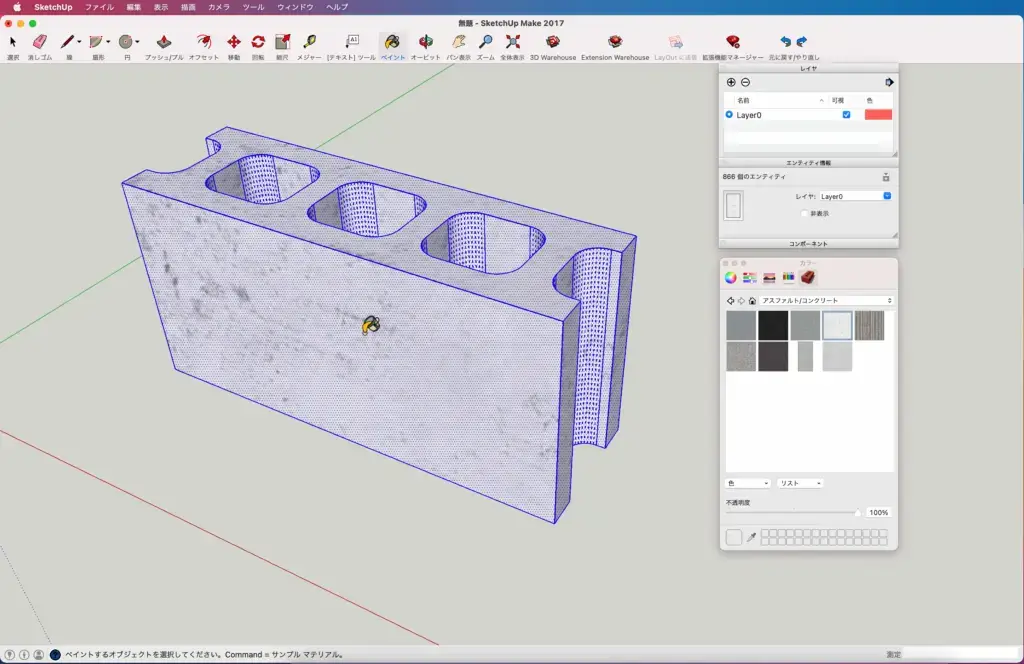Viewport: 1024px width, 664px height.
Task: Select the Circle tool in toolbar
Action: 125,42
